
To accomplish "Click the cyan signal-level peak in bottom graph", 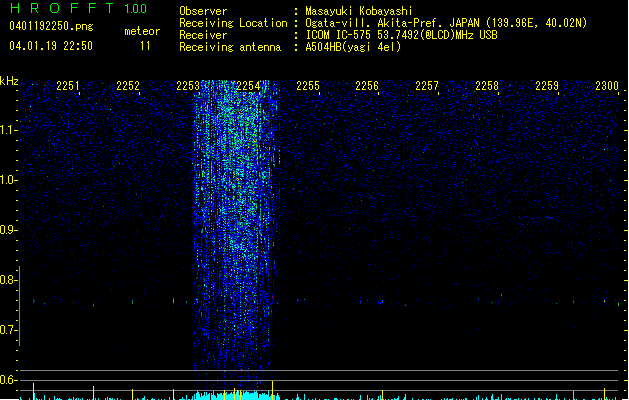I will click(237, 395).
